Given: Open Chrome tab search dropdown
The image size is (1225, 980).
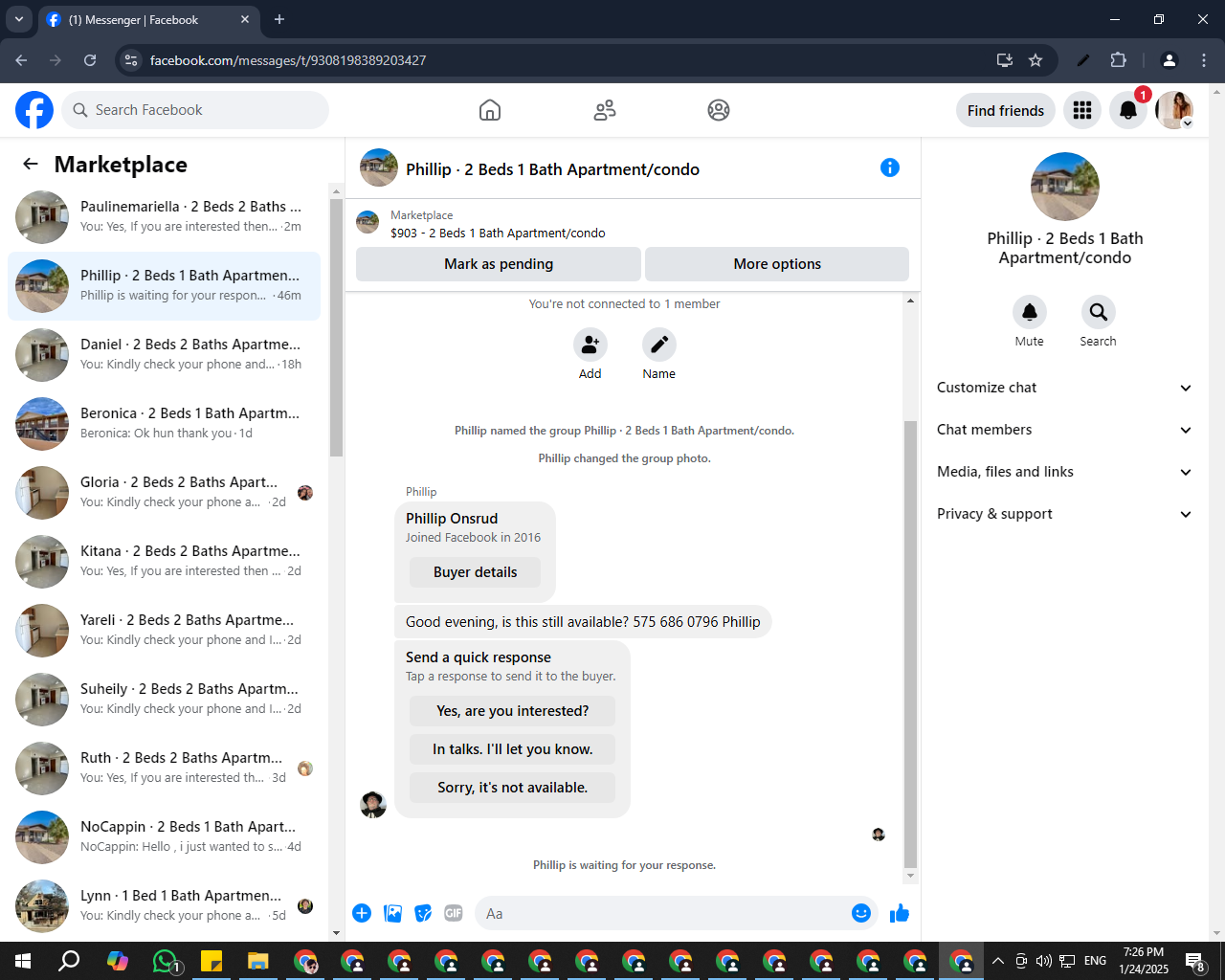Looking at the screenshot, I should pos(19,19).
